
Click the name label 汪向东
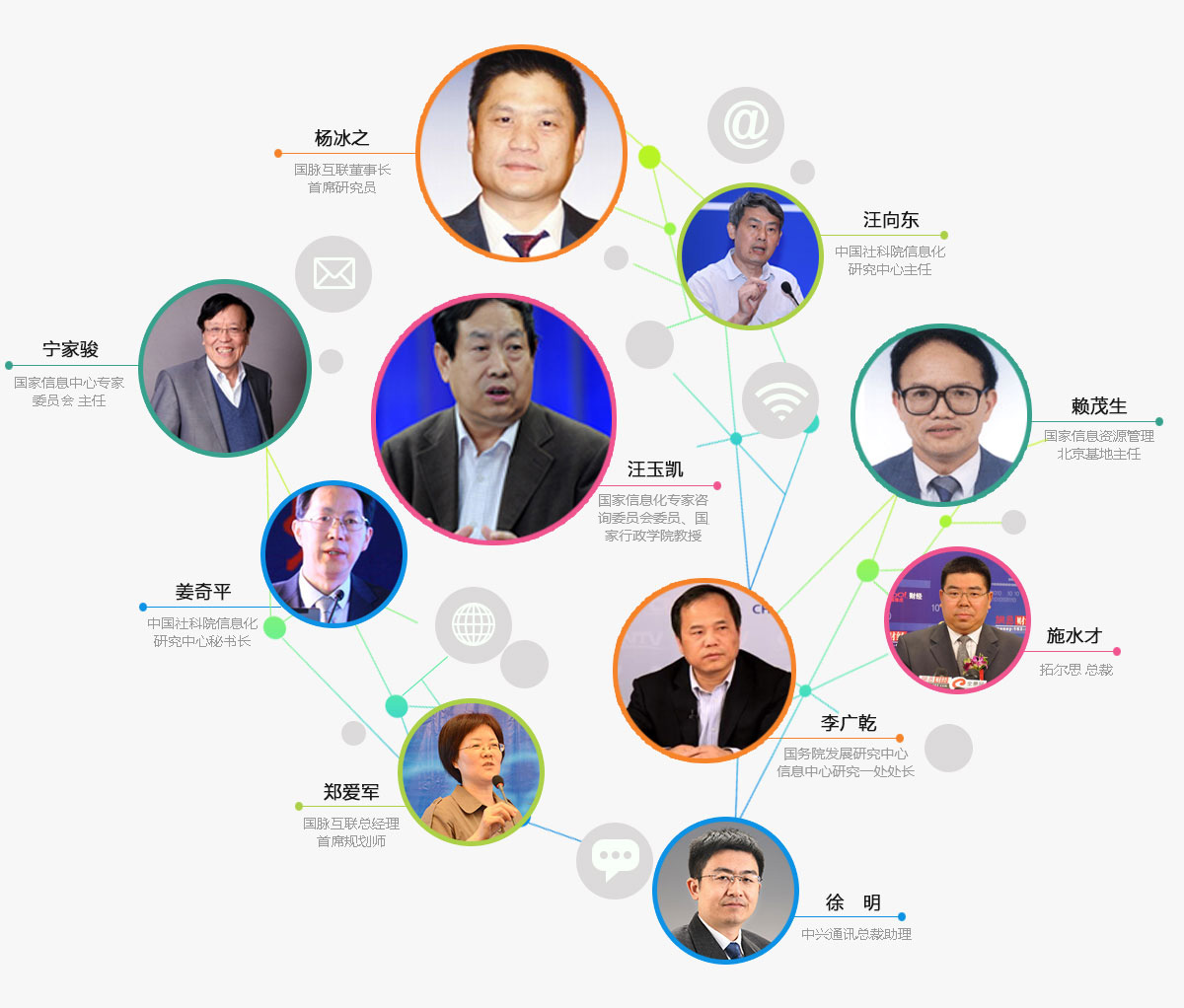tap(890, 220)
